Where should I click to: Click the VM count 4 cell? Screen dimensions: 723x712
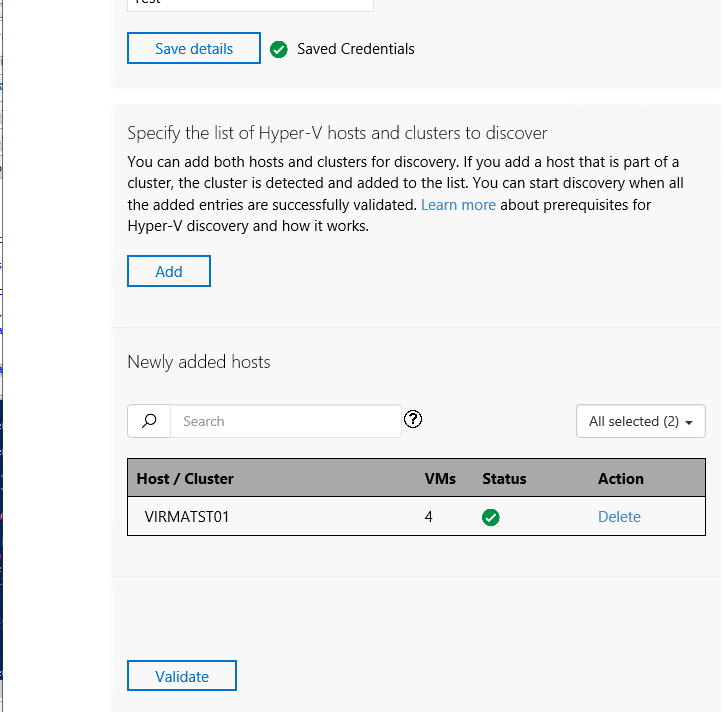[429, 517]
